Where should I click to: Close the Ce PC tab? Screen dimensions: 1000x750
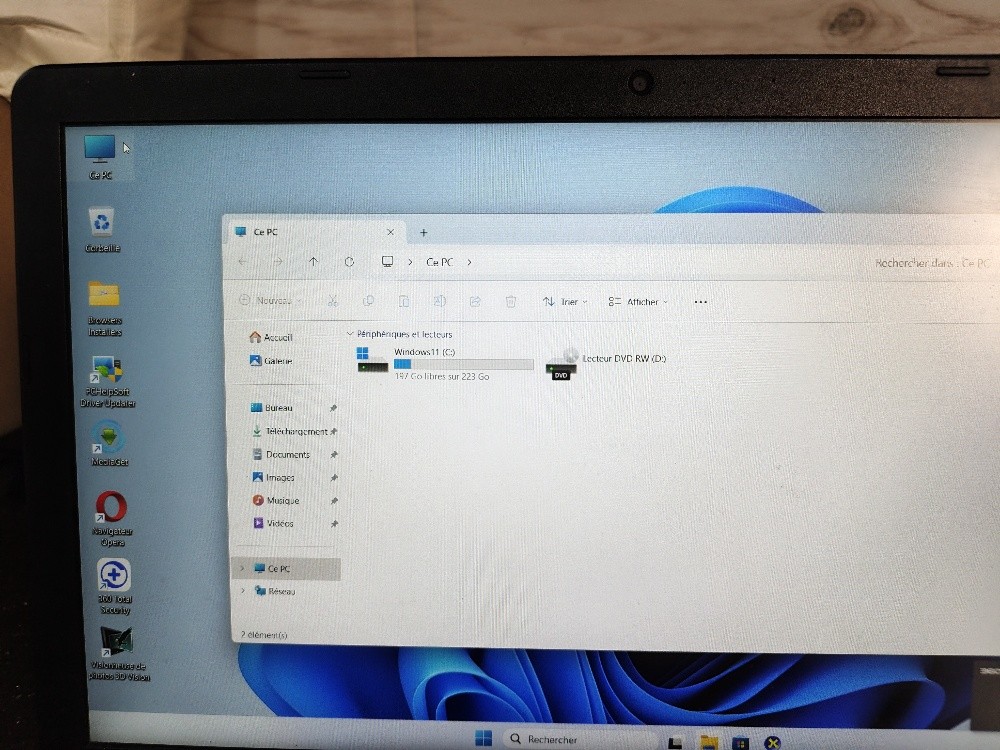(390, 232)
